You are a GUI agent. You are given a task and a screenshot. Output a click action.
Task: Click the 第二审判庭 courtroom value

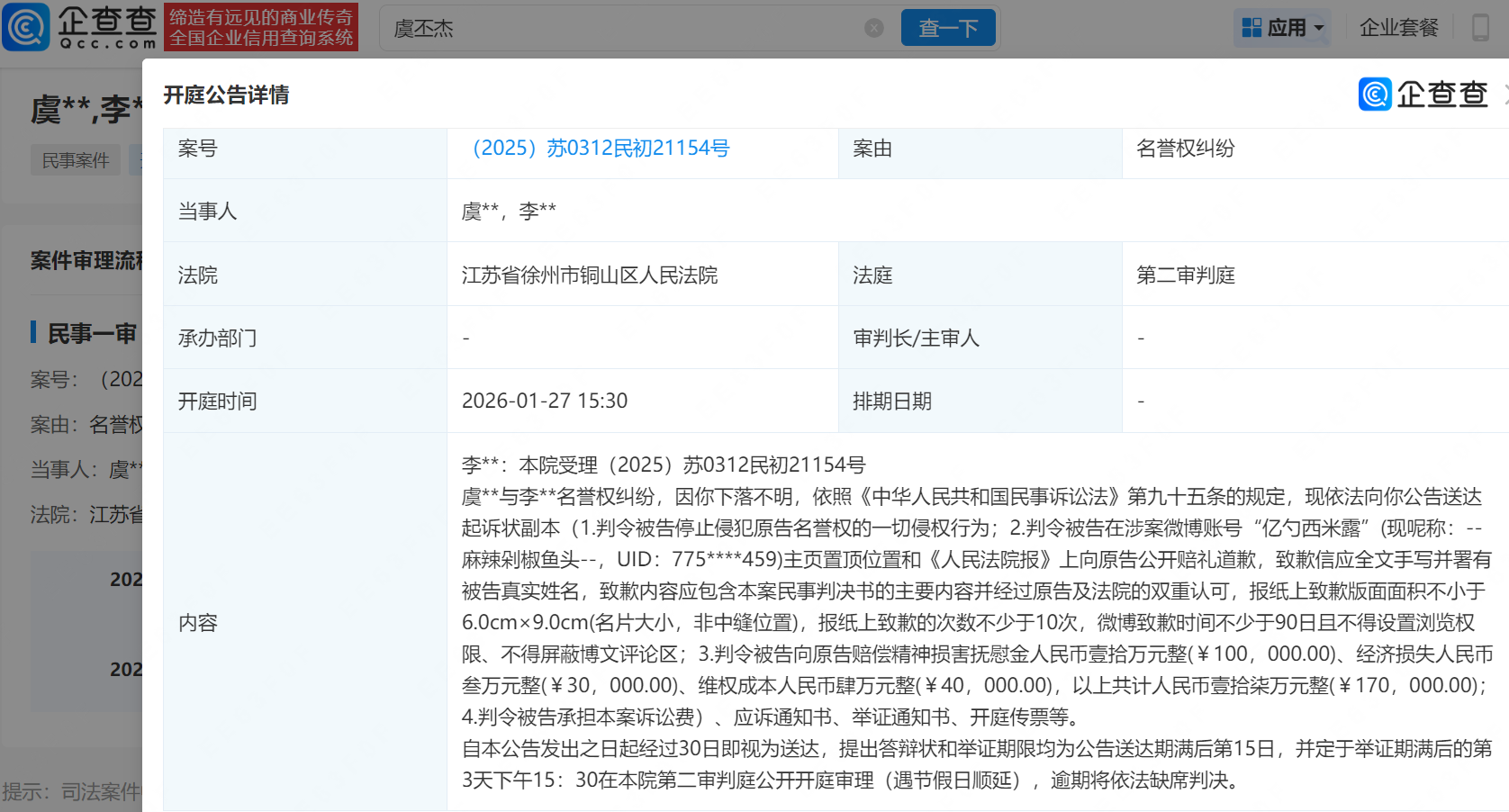[1185, 275]
